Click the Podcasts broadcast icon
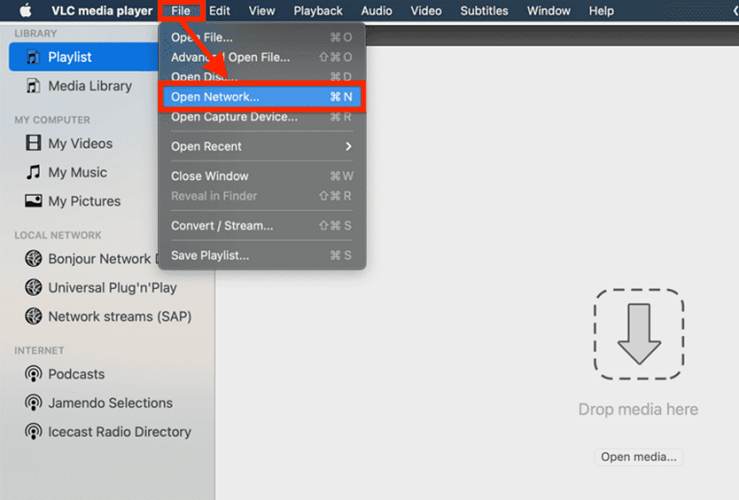739x500 pixels. pos(33,374)
